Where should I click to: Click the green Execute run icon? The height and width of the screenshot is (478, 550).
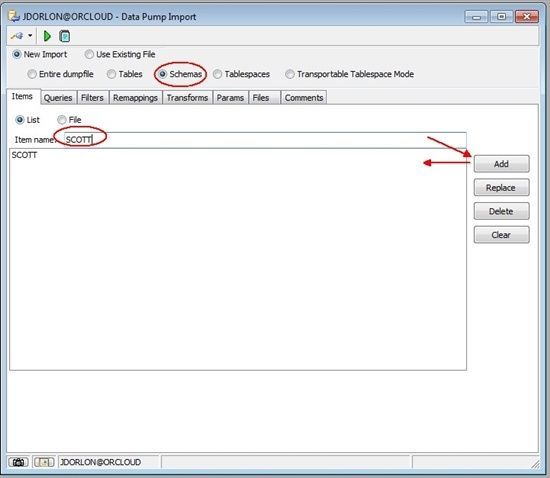coord(47,36)
